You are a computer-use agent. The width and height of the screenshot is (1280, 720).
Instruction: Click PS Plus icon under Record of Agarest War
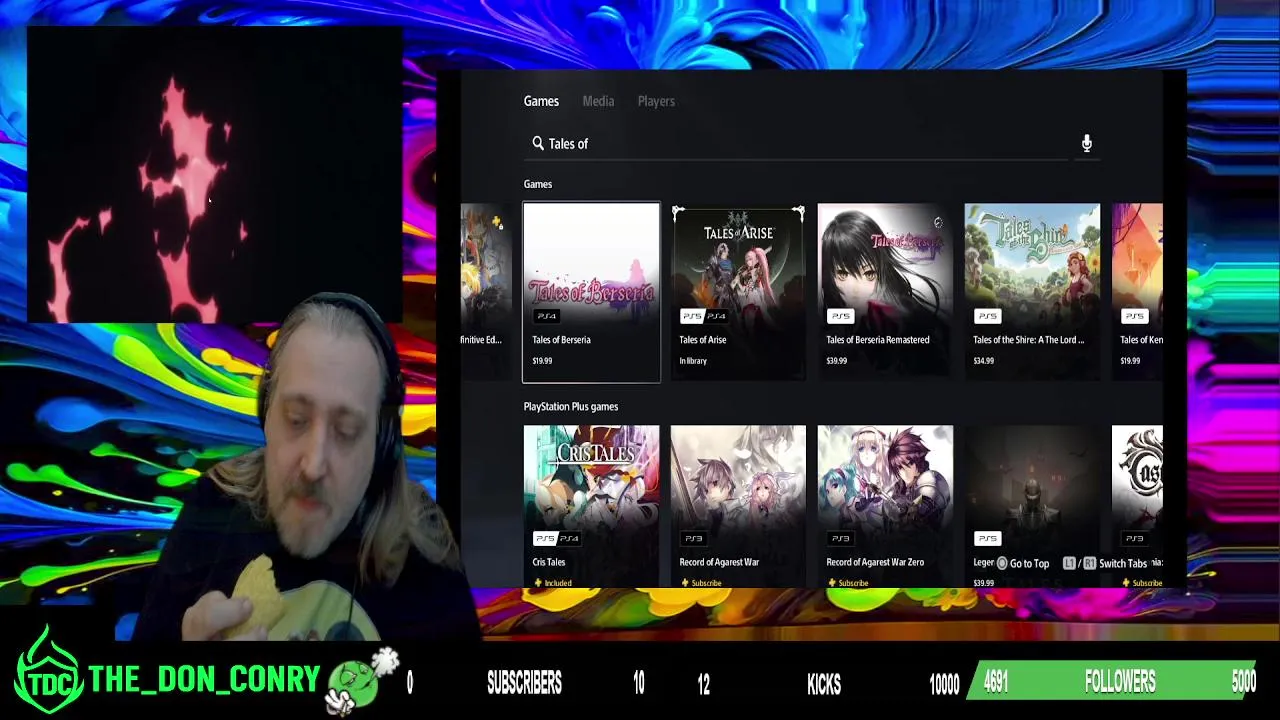point(685,583)
